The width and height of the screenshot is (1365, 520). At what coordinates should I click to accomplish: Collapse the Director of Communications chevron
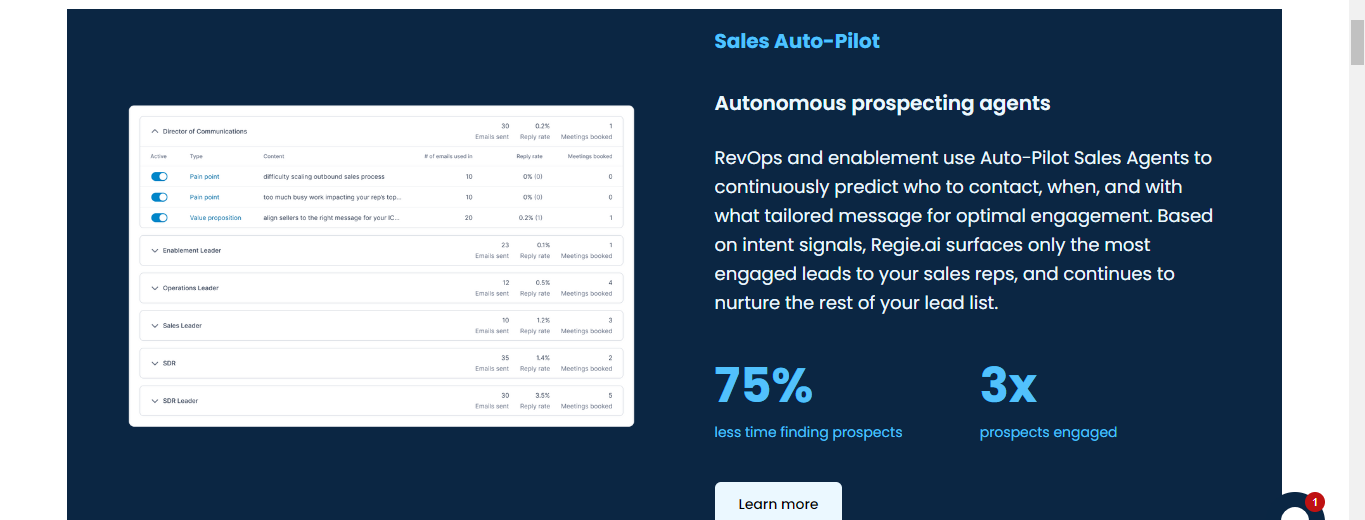click(155, 131)
